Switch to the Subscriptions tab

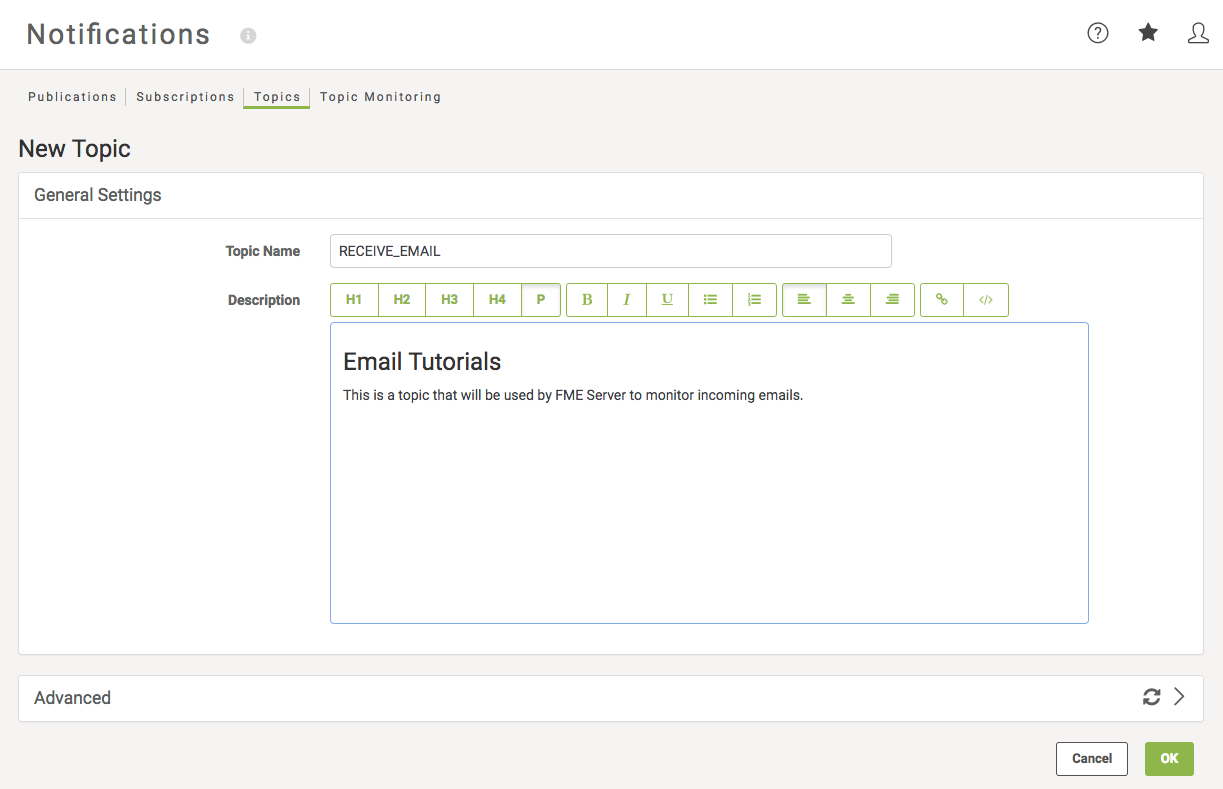click(x=185, y=97)
